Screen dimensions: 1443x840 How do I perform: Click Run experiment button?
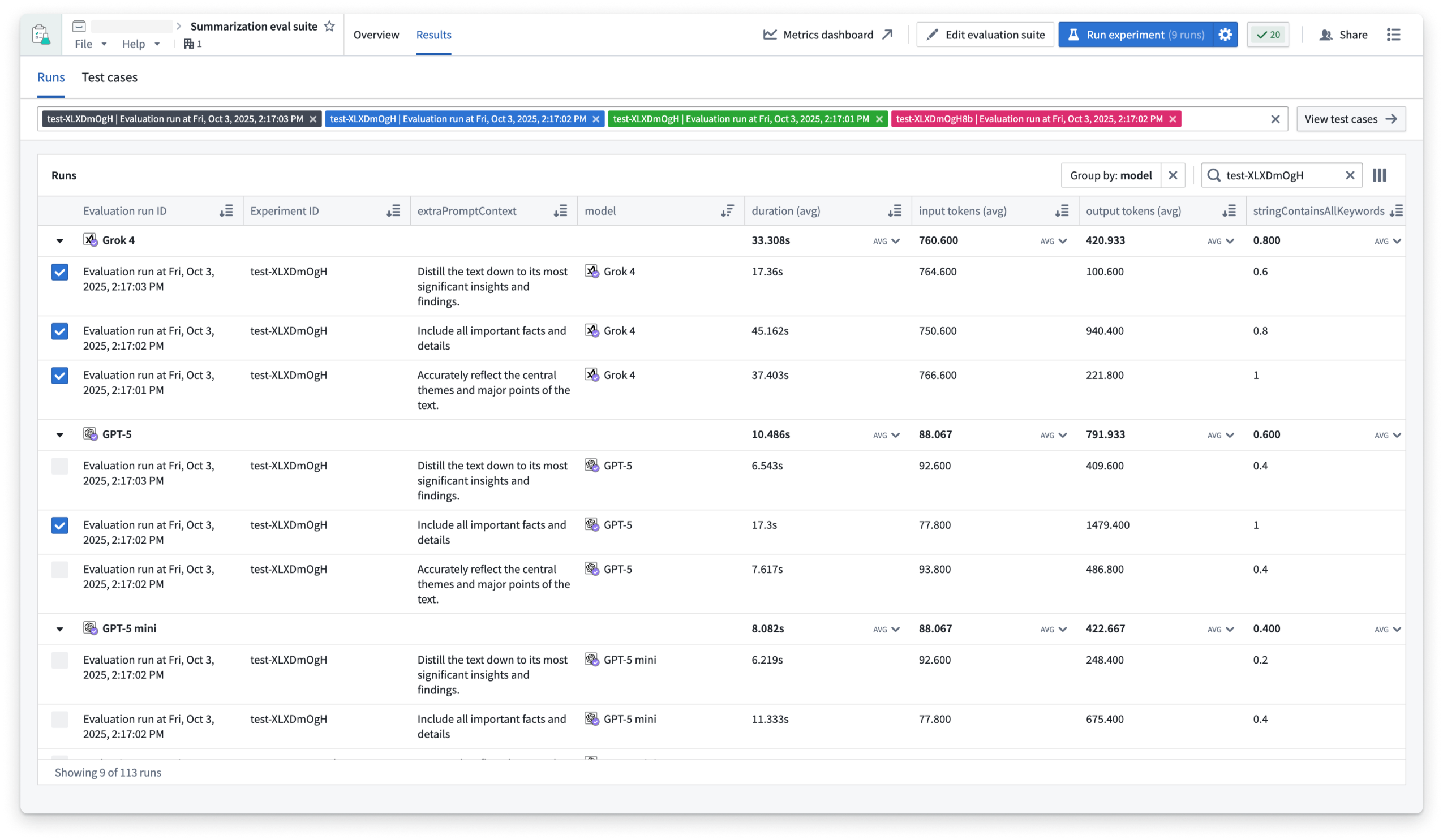[1135, 35]
